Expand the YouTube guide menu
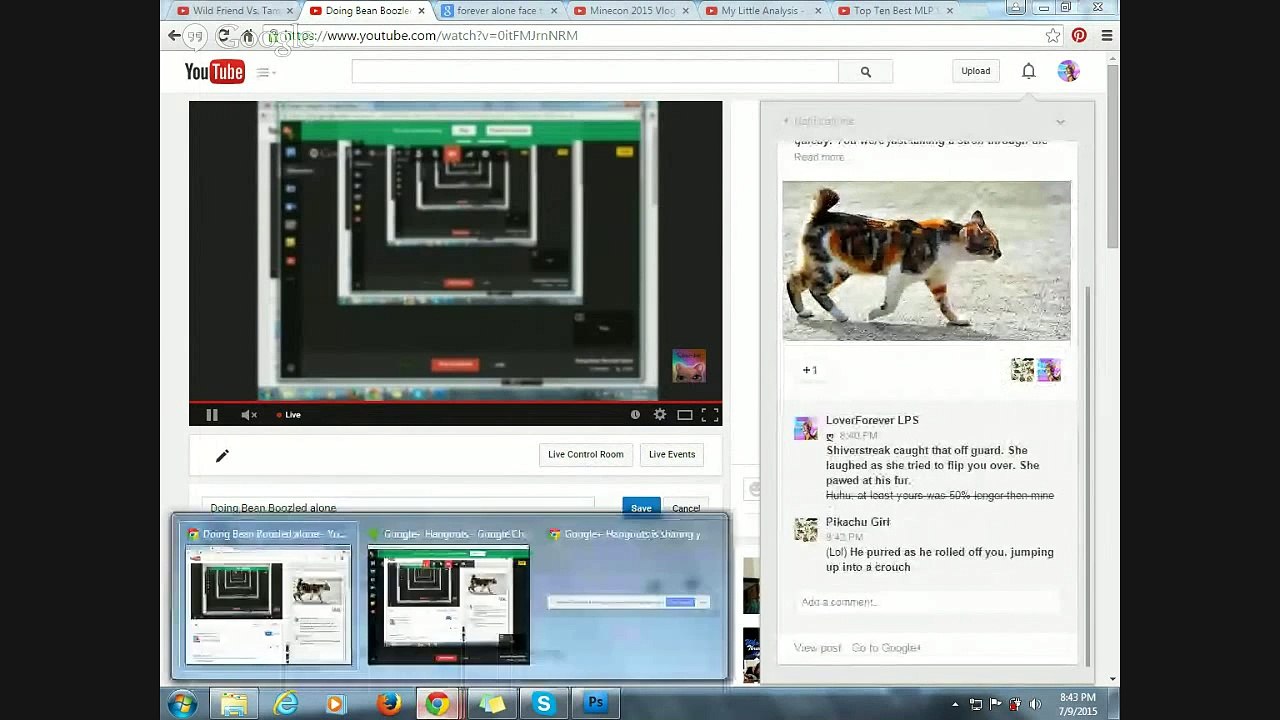Viewport: 1280px width, 720px height. click(x=265, y=72)
